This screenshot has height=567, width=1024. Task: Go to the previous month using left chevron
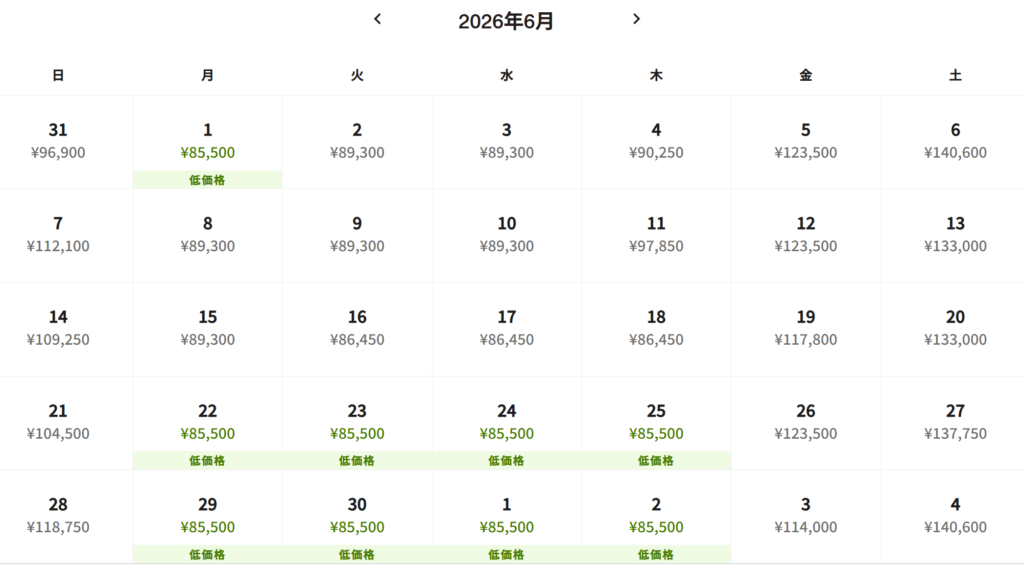tap(377, 19)
